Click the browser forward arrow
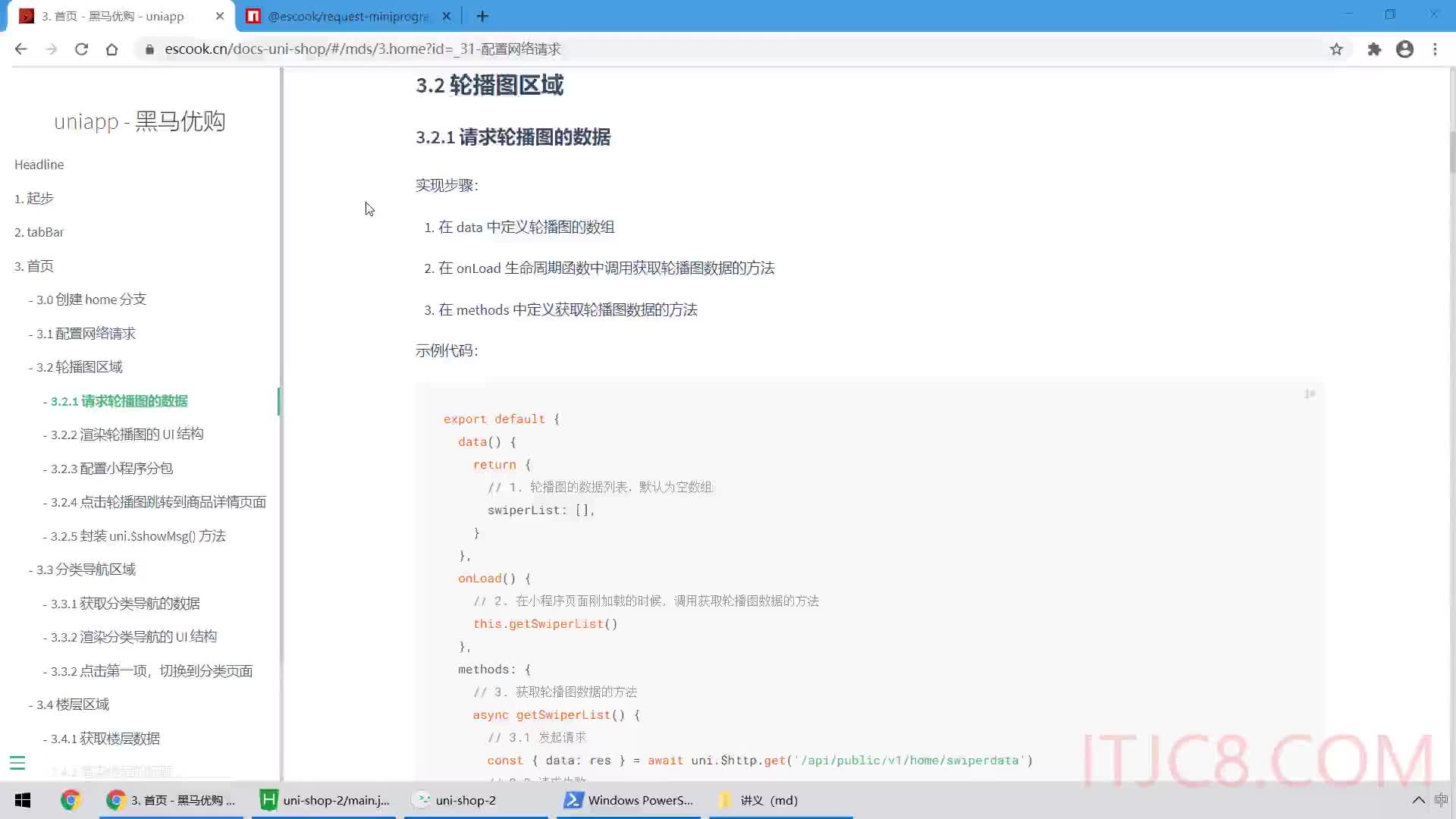Viewport: 1456px width, 819px height. (52, 49)
